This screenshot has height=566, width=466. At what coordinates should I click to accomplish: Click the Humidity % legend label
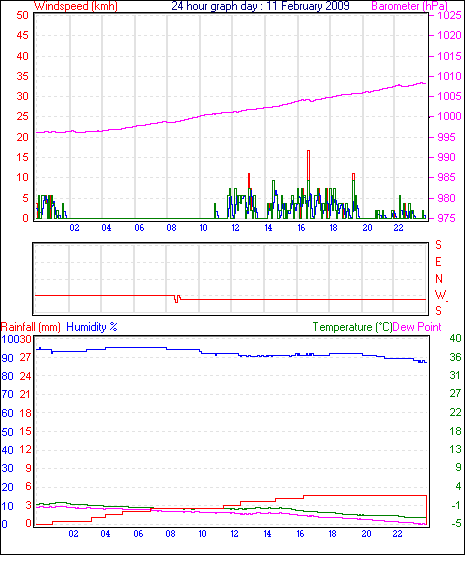92,327
